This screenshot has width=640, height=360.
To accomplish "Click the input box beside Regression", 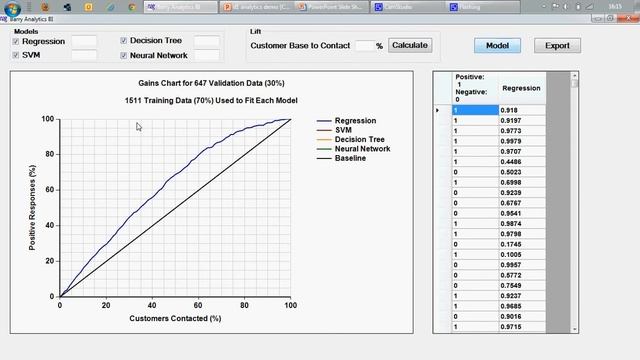I will tap(84, 41).
